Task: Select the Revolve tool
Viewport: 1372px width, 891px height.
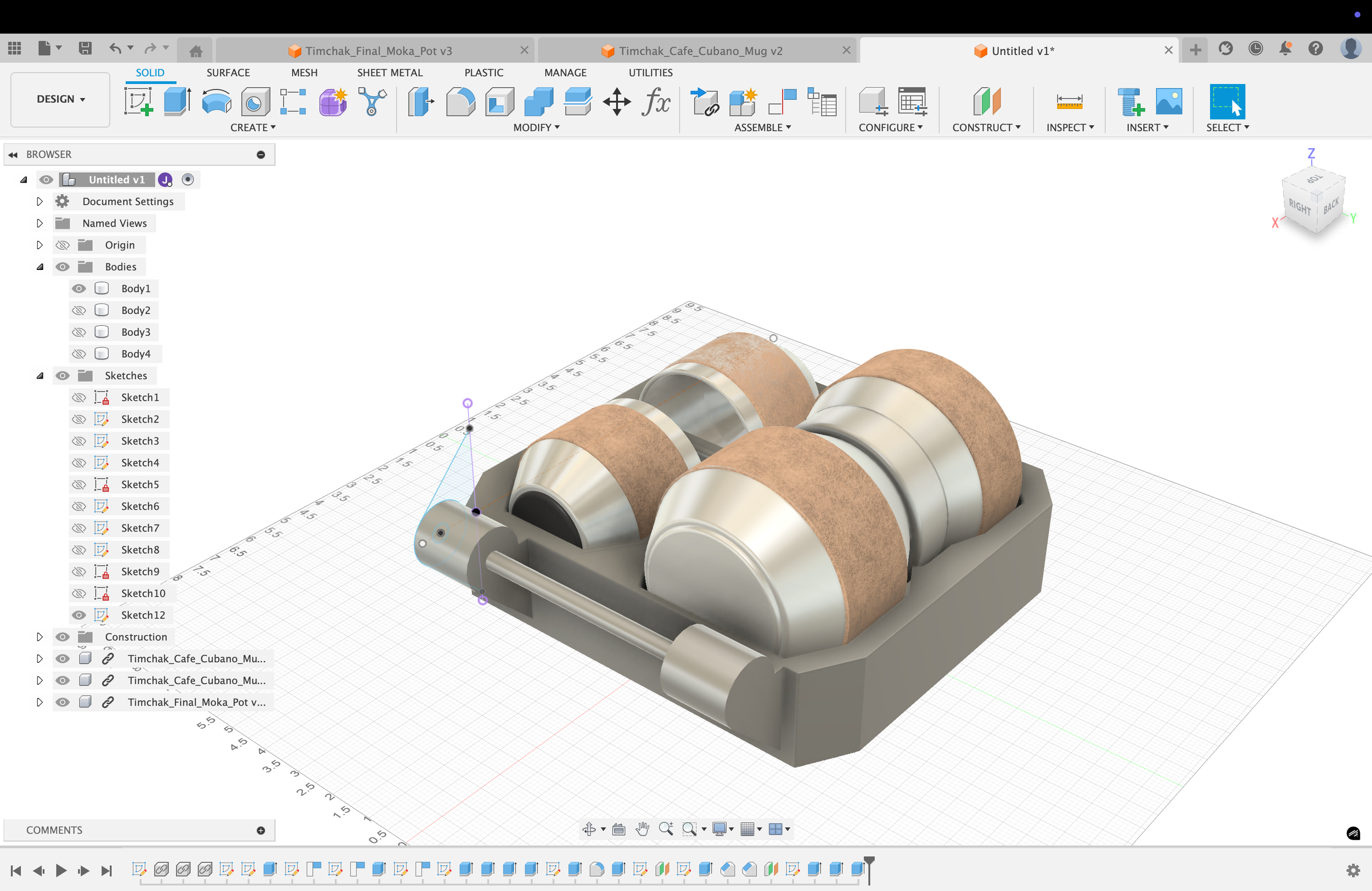Action: (x=216, y=102)
